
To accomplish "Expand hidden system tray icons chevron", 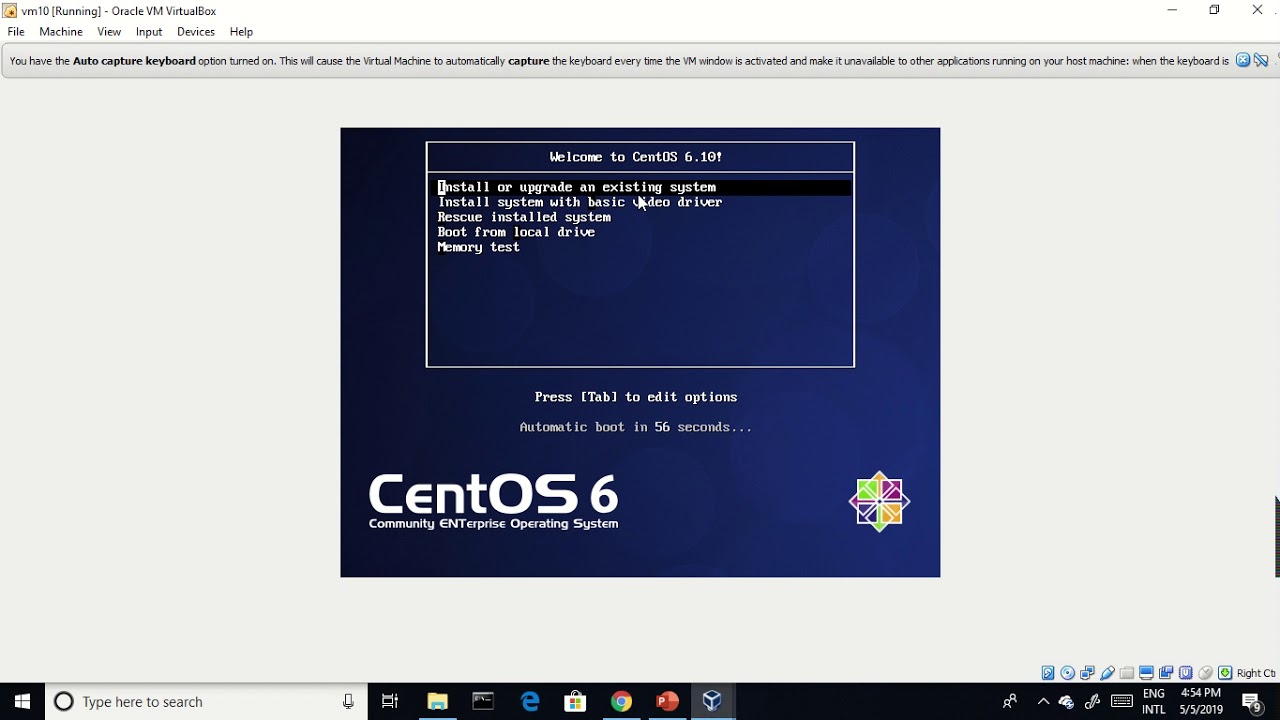I will pyautogui.click(x=1043, y=702).
